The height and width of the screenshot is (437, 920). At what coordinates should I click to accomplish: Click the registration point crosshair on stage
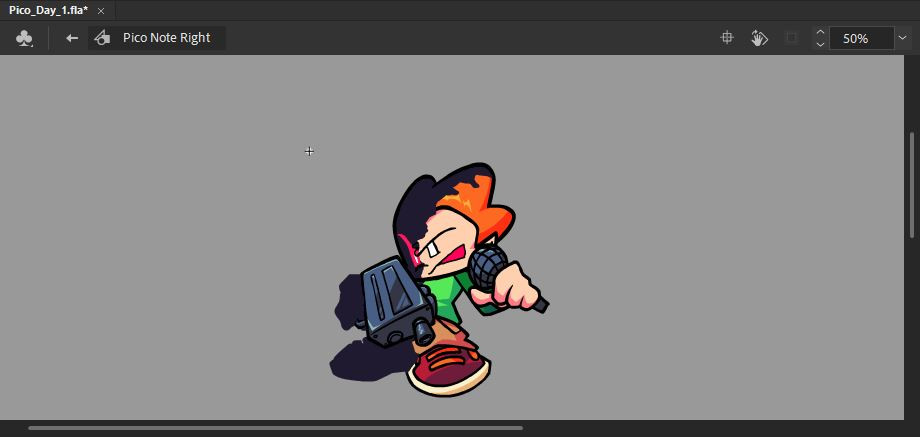[309, 151]
